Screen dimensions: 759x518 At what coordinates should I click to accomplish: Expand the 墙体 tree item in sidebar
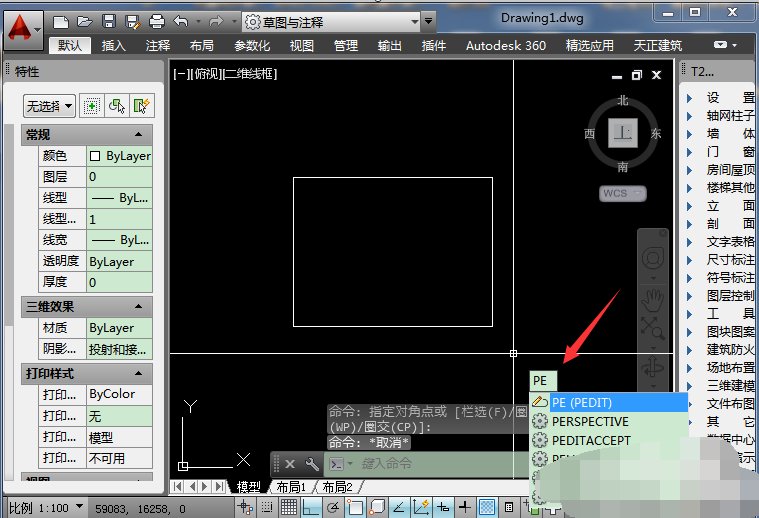tap(690, 133)
